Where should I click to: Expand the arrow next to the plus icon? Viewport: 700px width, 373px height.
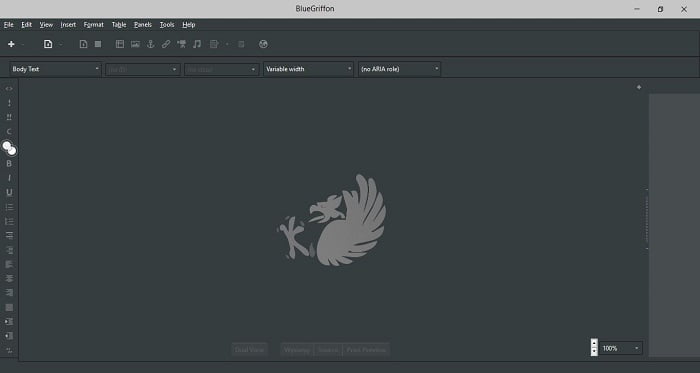23,44
